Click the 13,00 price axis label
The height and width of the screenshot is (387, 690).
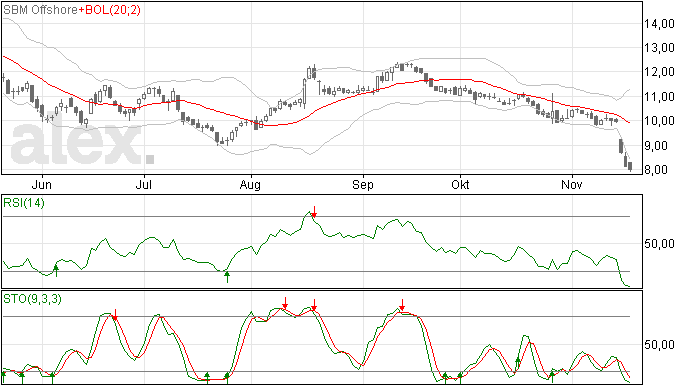659,48
